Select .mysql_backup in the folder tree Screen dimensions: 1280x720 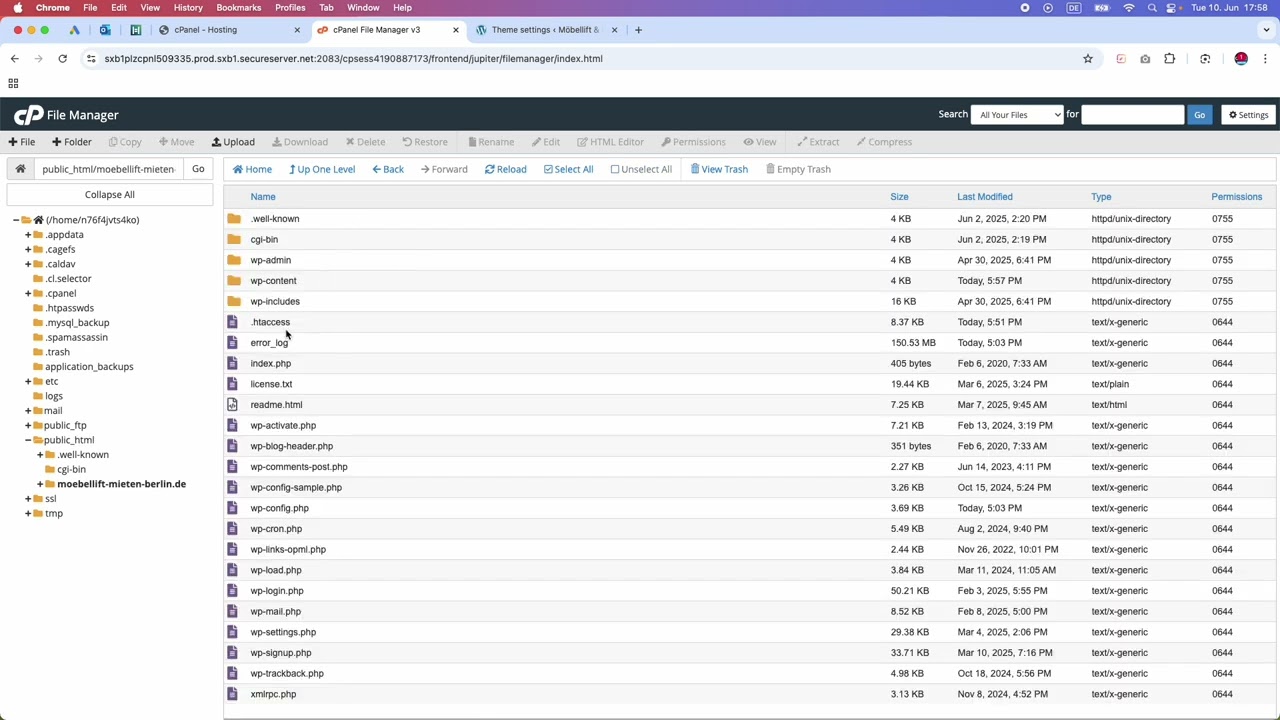coord(78,323)
